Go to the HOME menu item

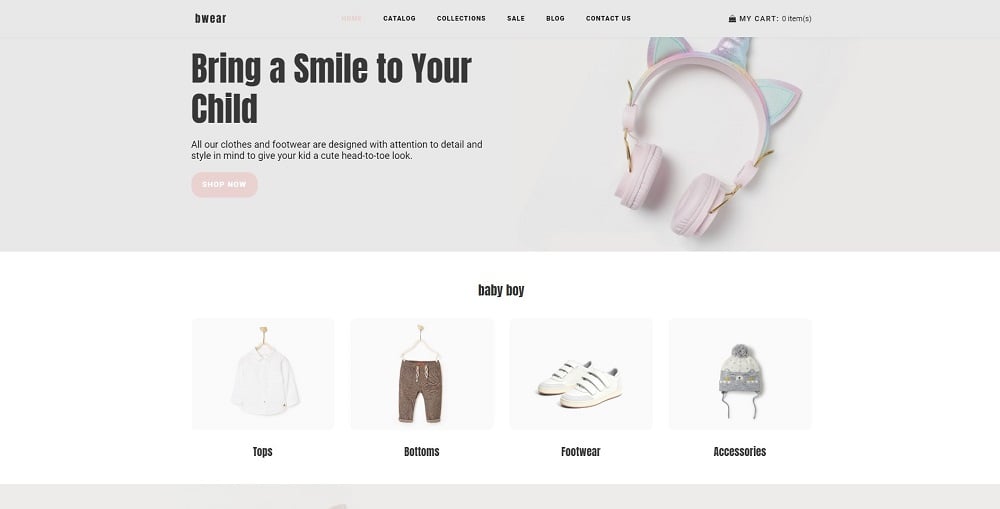(351, 18)
